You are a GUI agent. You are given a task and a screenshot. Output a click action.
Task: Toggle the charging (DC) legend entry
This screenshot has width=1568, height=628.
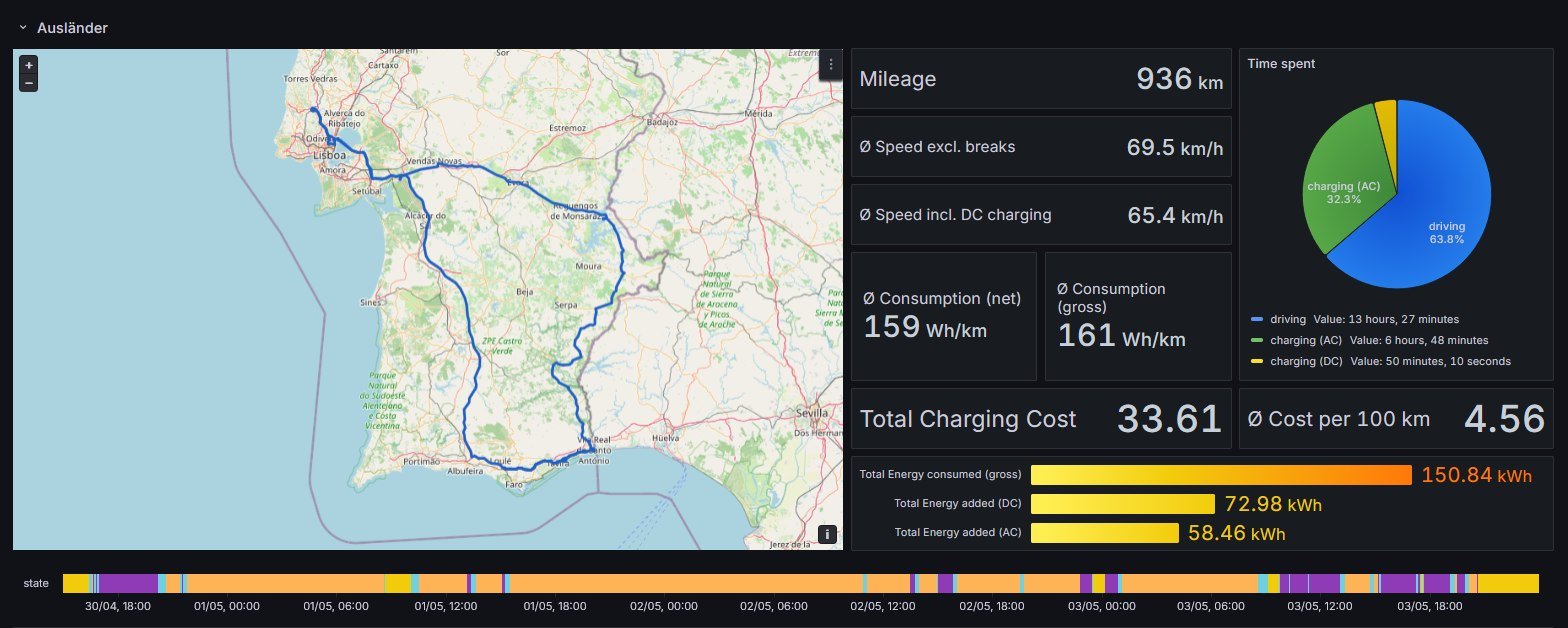pyautogui.click(x=1306, y=361)
